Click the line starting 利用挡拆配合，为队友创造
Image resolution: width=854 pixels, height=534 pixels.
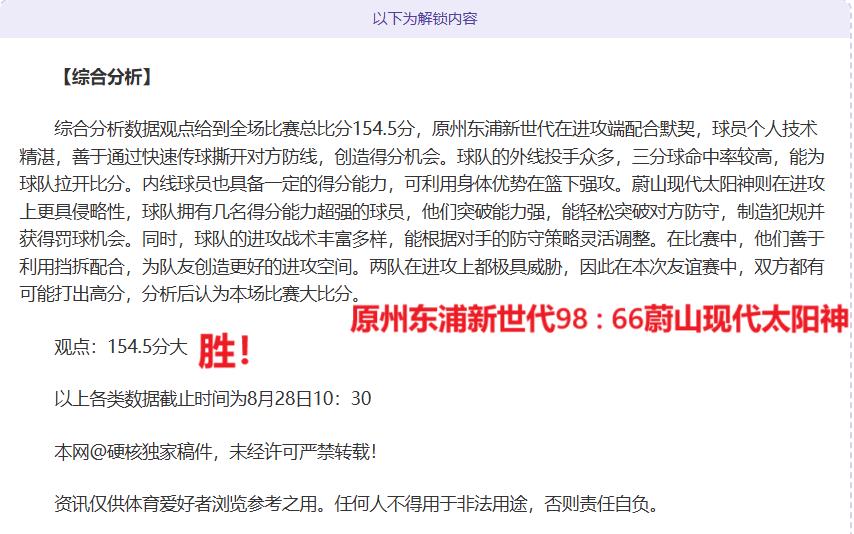[x=422, y=266]
